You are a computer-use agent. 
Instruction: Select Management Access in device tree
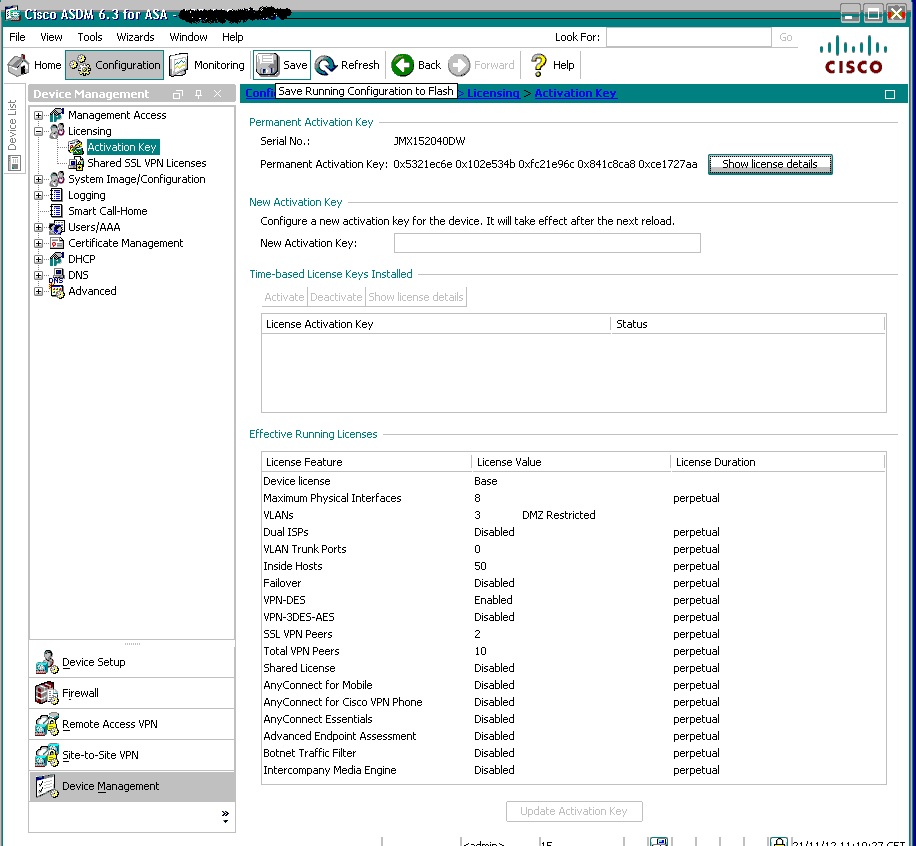pos(117,115)
